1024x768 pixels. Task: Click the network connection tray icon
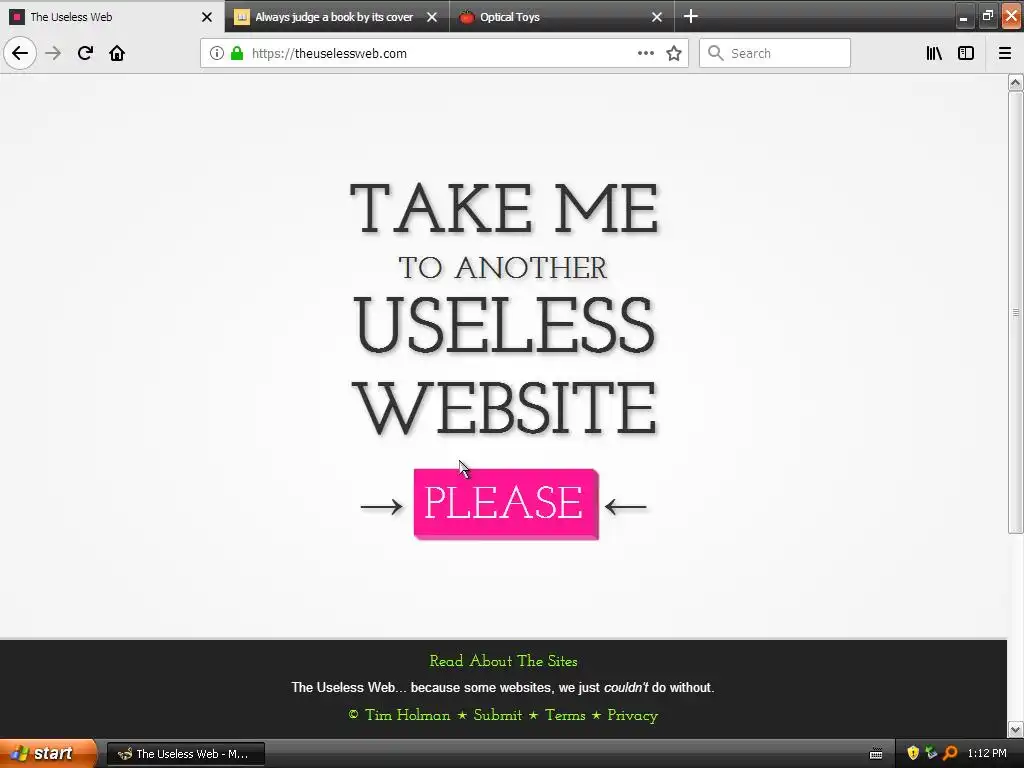click(x=931, y=754)
